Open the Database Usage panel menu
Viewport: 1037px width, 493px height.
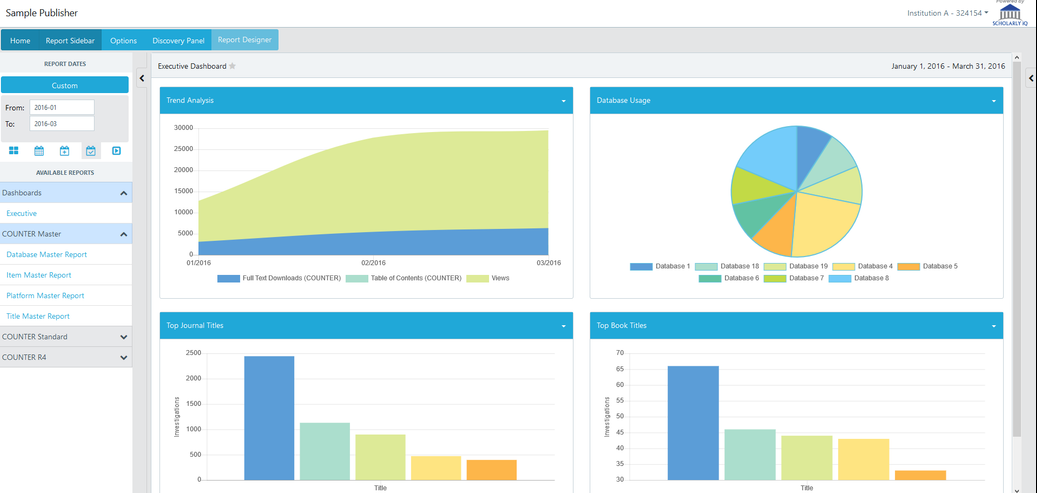(x=993, y=101)
